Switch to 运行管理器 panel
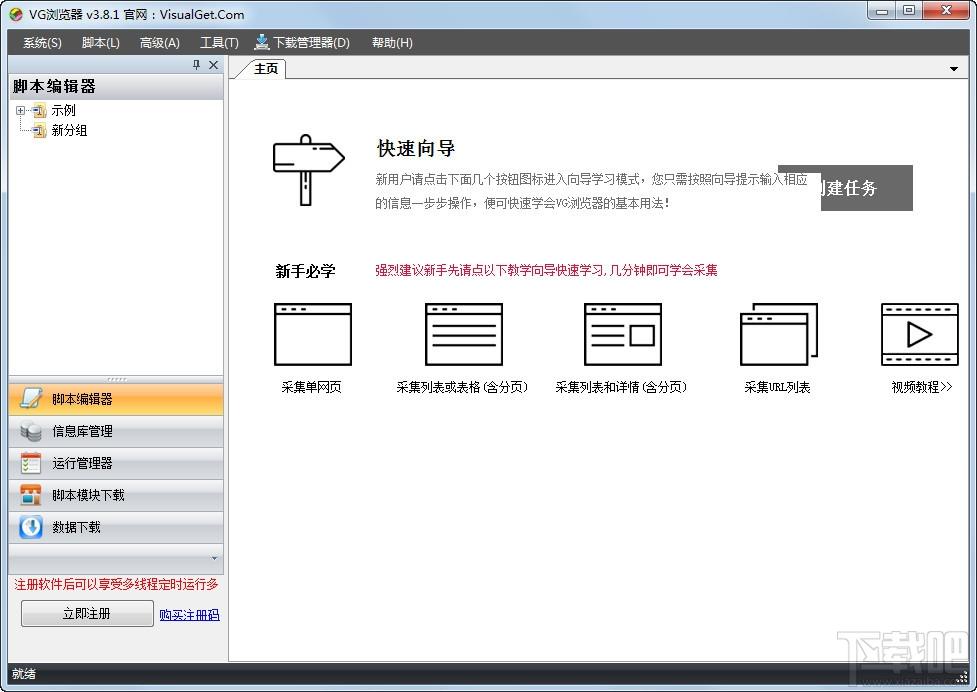 pyautogui.click(x=116, y=463)
